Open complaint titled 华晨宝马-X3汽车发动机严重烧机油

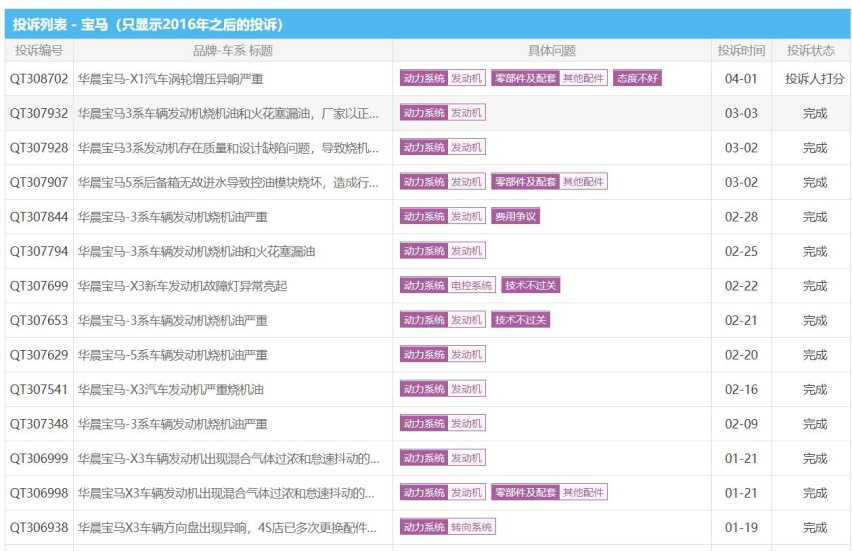pos(171,389)
